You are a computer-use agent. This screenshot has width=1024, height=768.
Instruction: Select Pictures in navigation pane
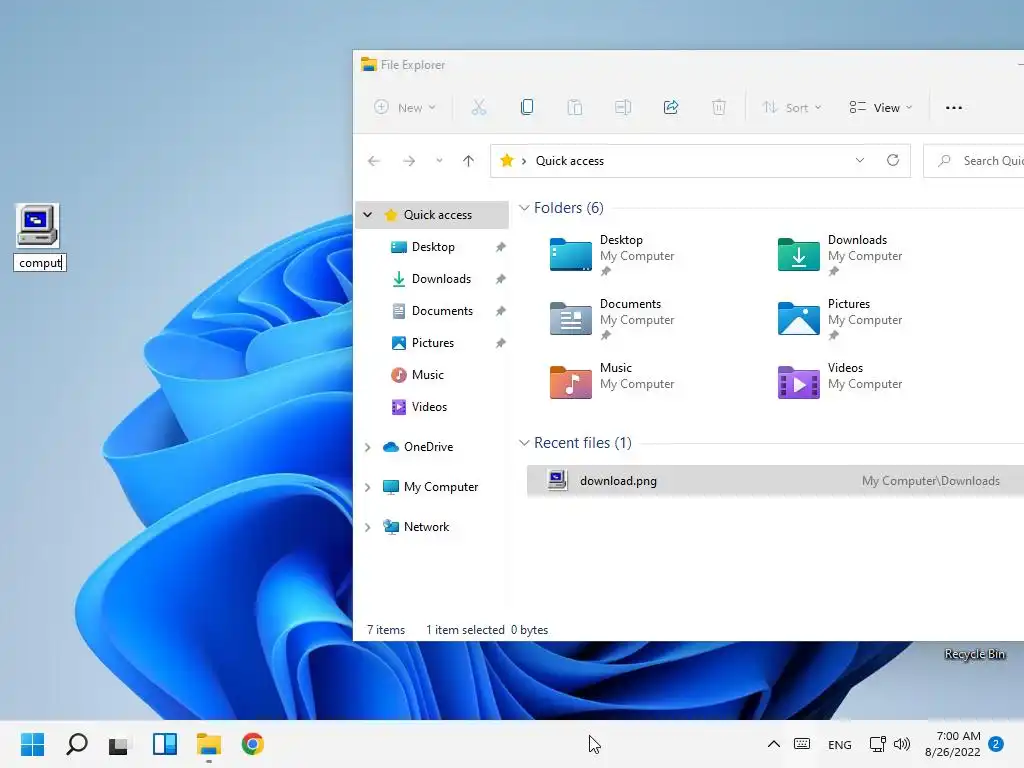click(x=432, y=343)
